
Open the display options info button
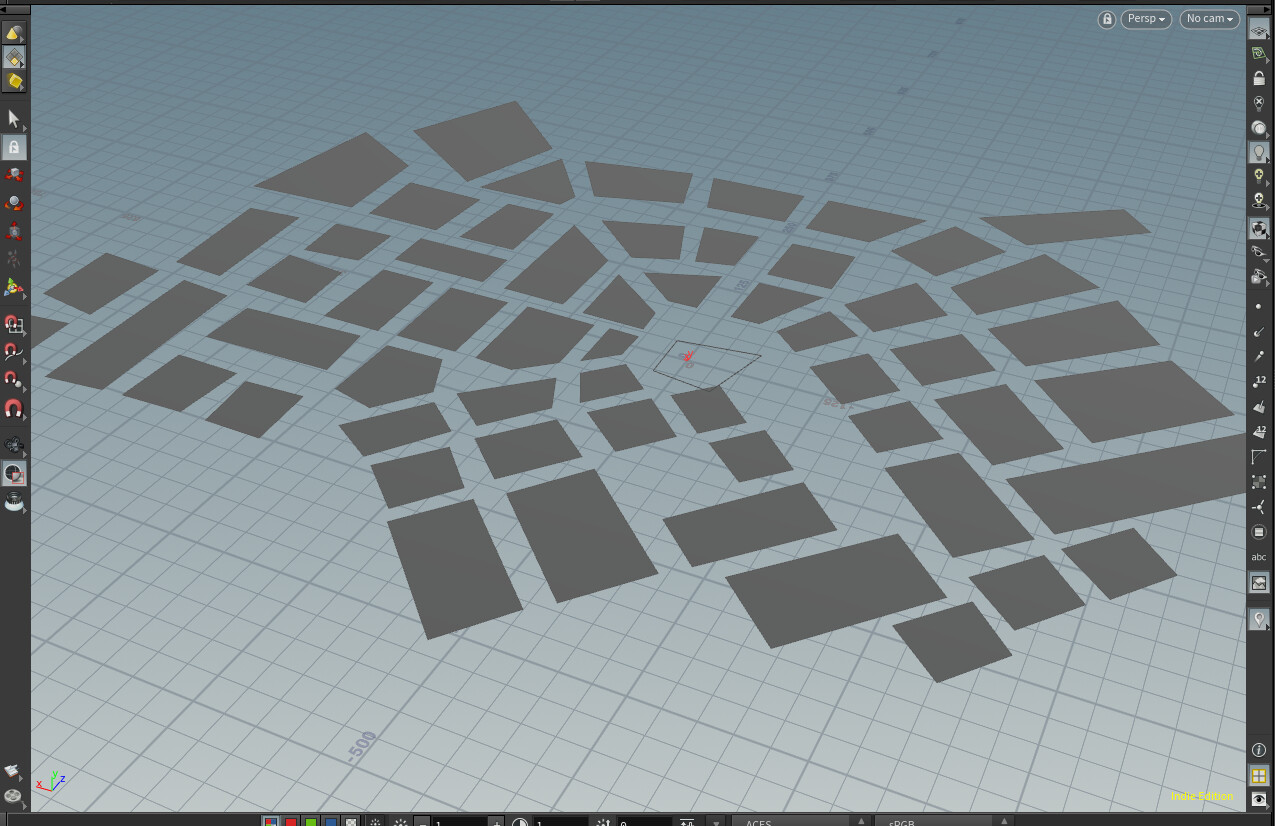tap(1259, 750)
